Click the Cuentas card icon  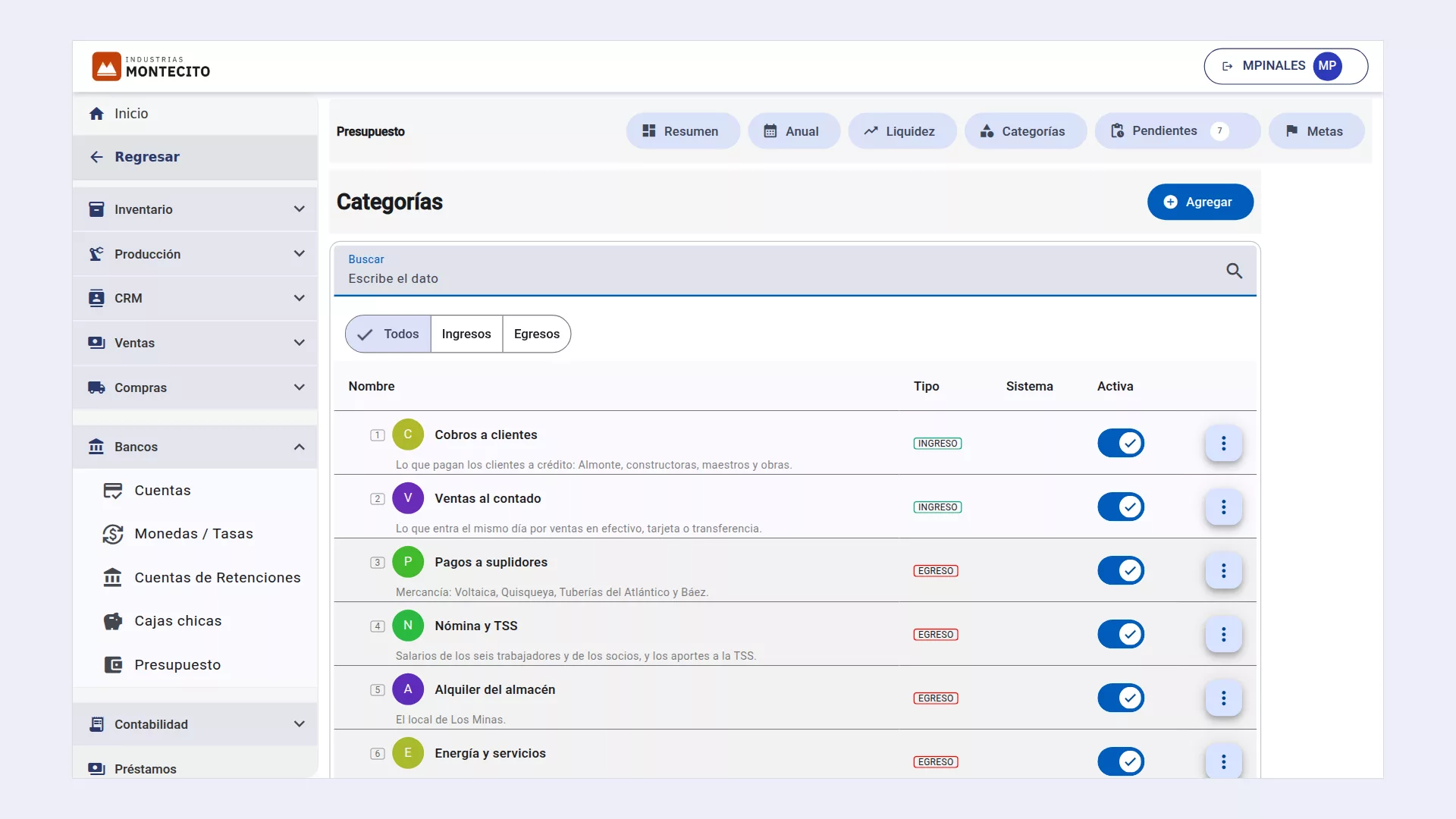[113, 491]
